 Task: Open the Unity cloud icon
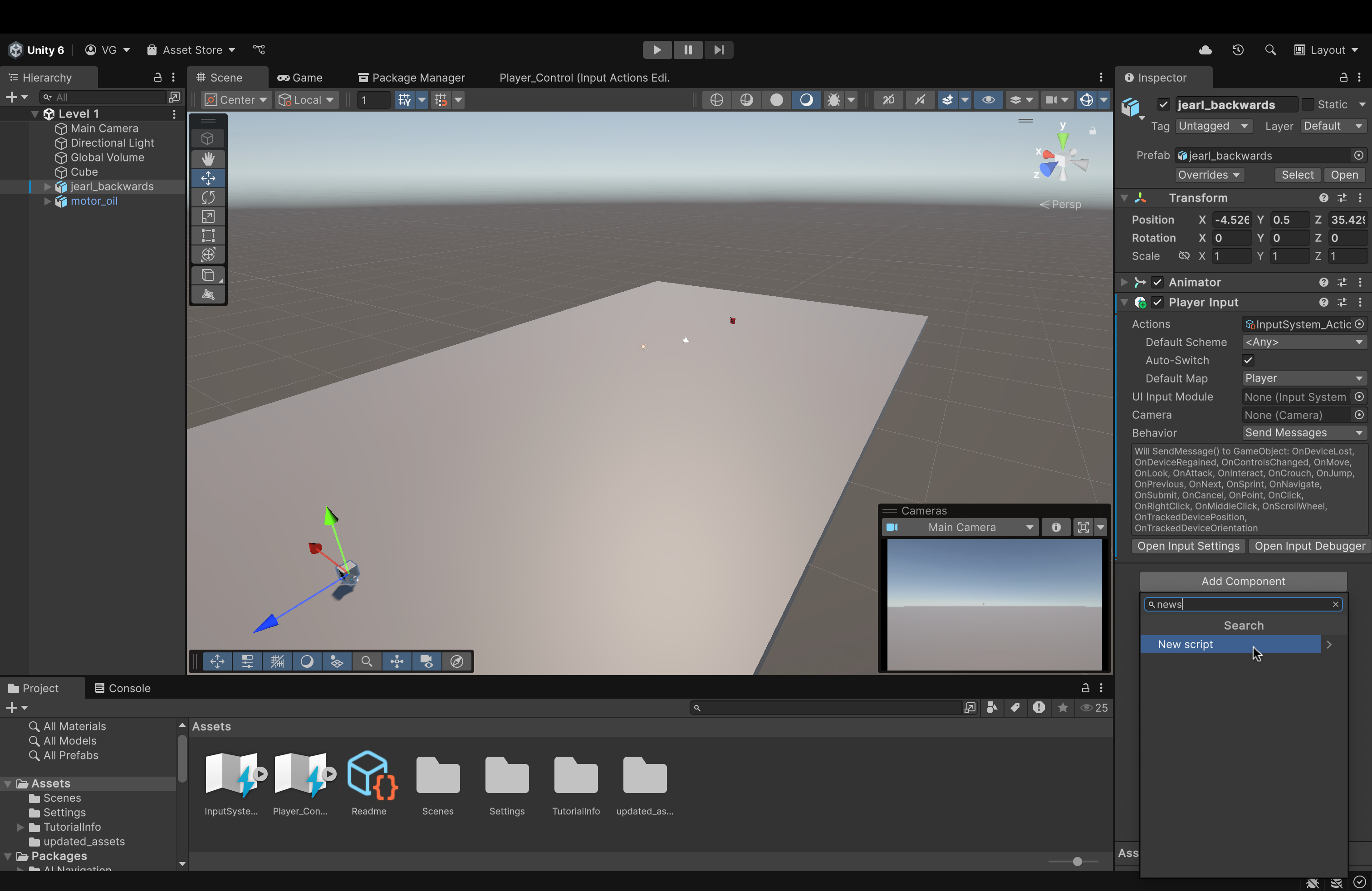[1205, 50]
